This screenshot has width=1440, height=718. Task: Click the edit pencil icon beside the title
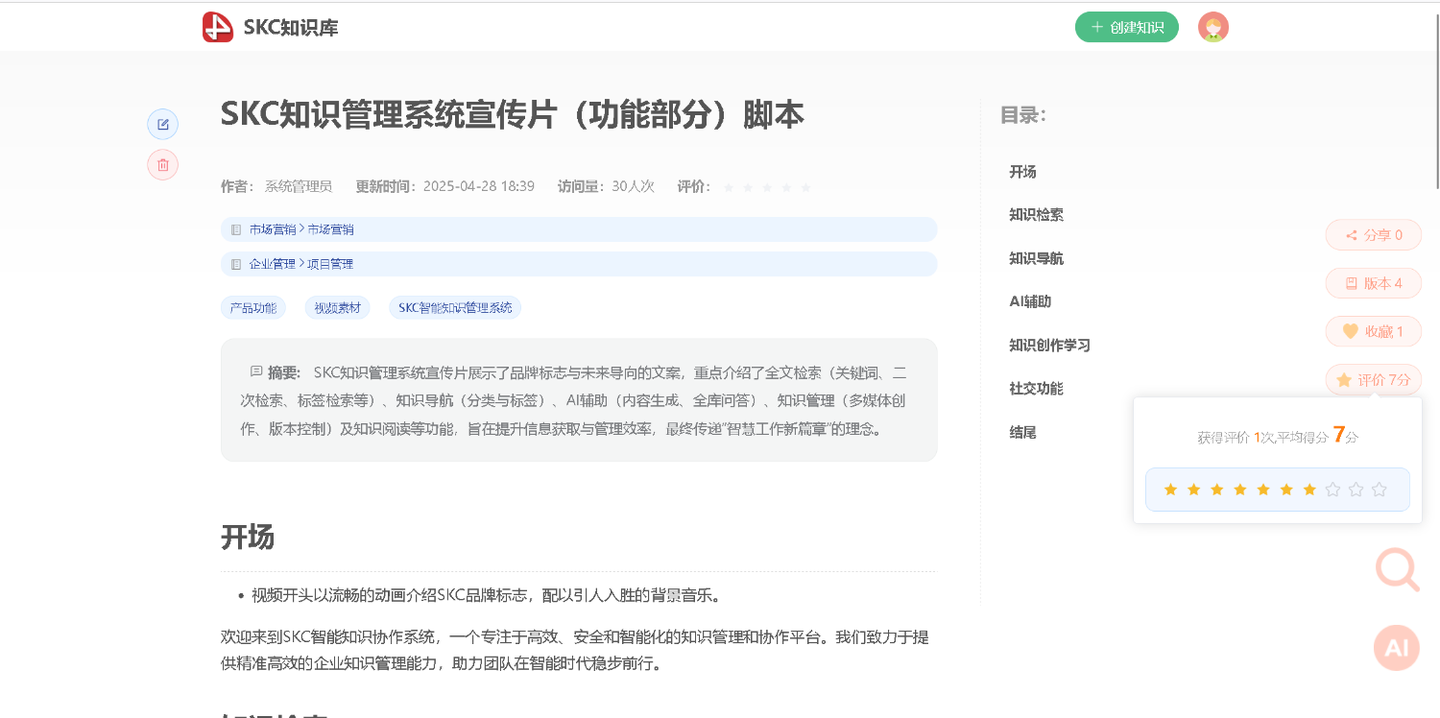(x=163, y=124)
